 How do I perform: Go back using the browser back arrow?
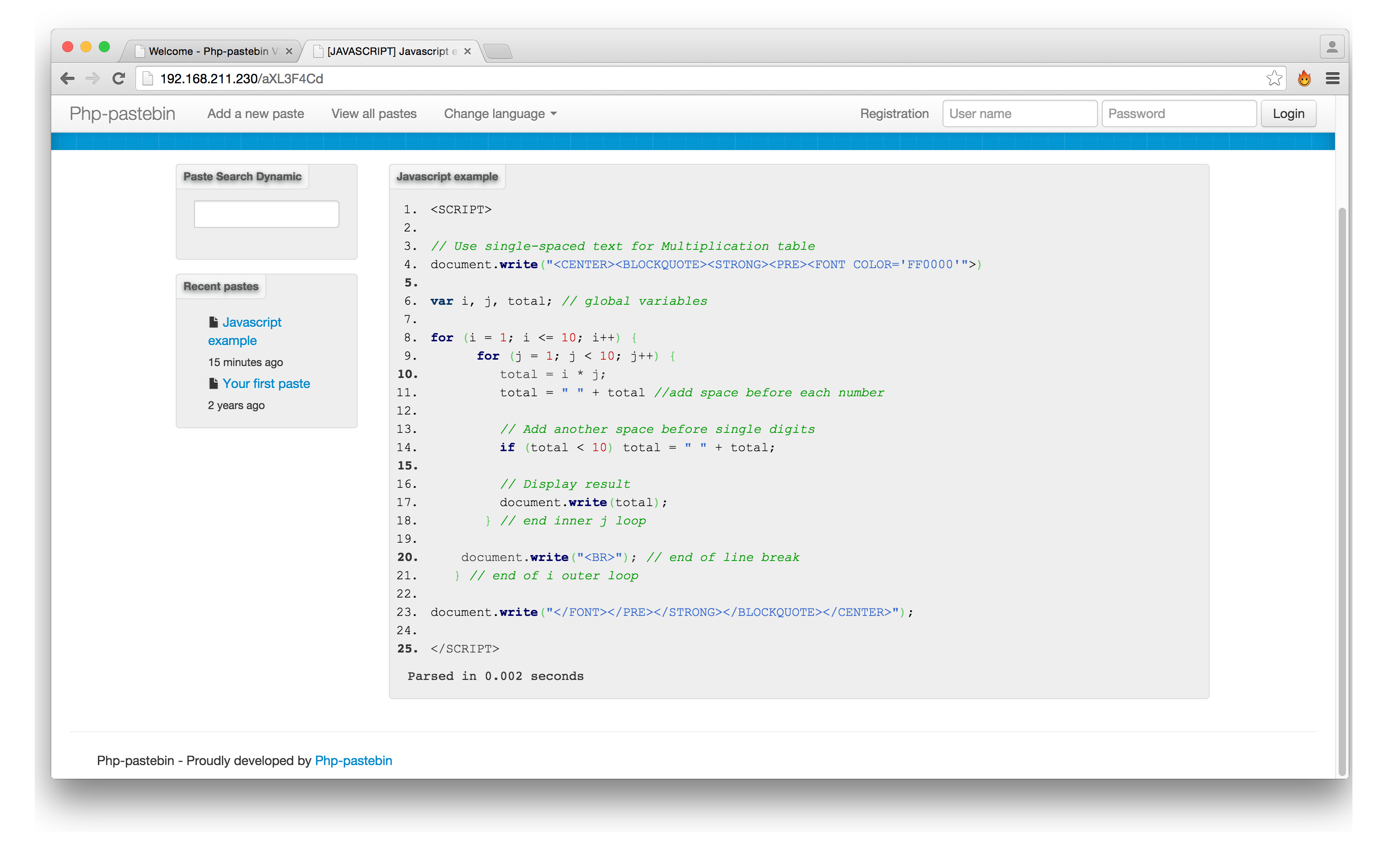tap(68, 78)
